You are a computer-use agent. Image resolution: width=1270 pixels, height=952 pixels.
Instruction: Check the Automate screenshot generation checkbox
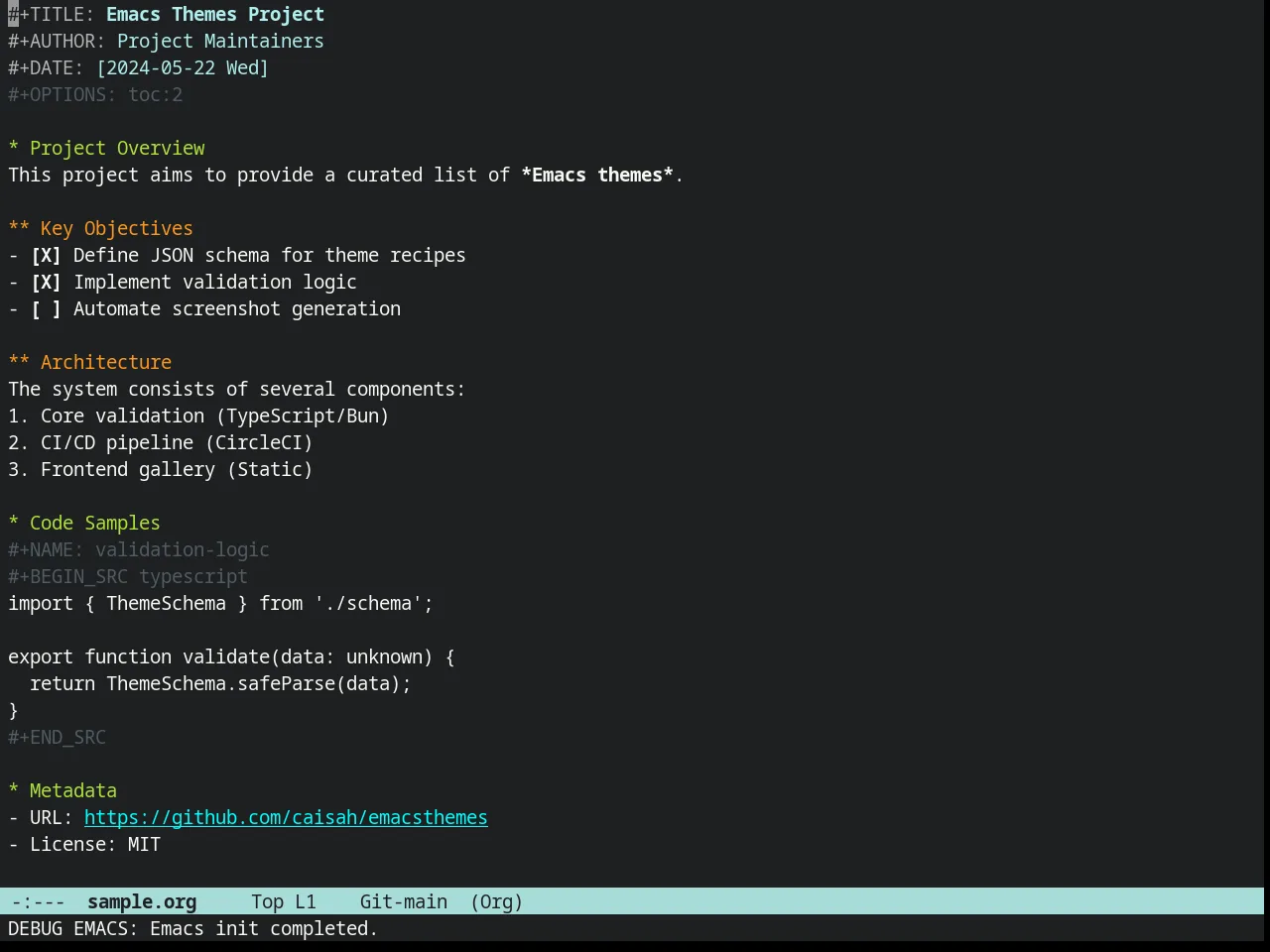pos(46,309)
